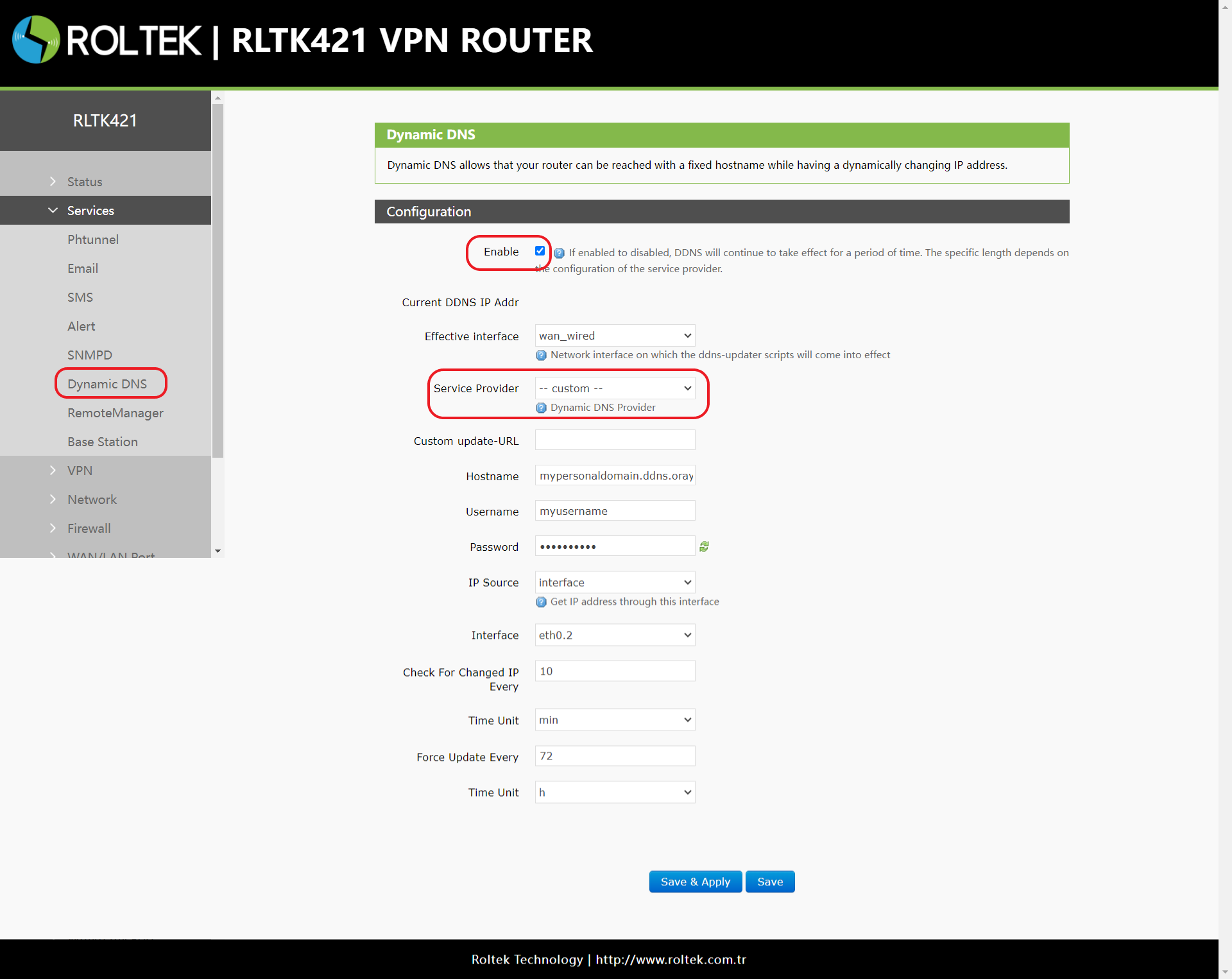Collapse the Services menu section

pos(53,211)
